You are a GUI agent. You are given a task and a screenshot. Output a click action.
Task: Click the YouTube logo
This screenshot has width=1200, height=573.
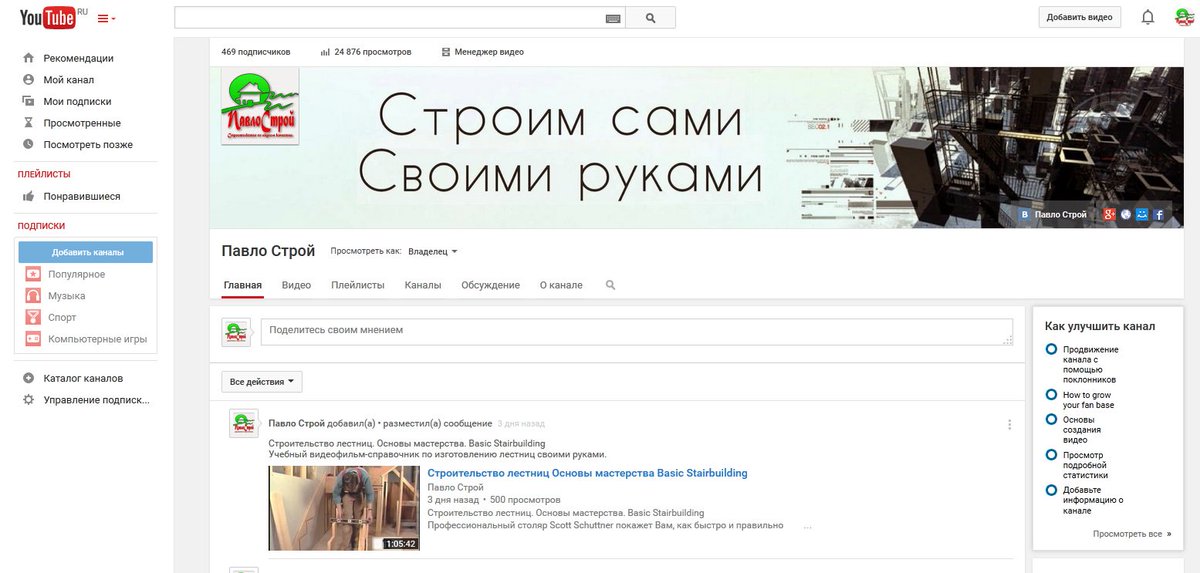click(48, 17)
